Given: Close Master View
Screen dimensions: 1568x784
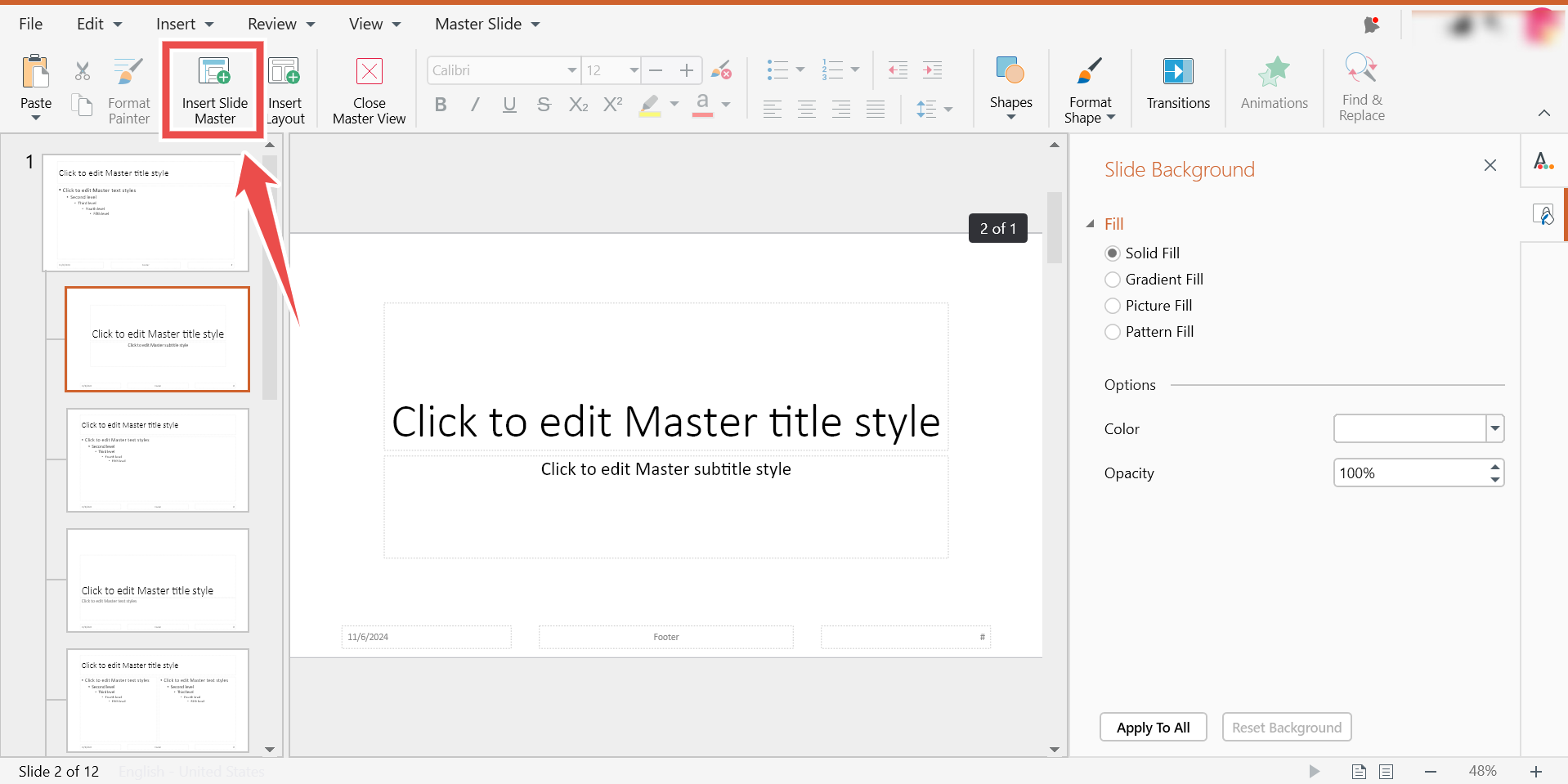Looking at the screenshot, I should pos(369,90).
